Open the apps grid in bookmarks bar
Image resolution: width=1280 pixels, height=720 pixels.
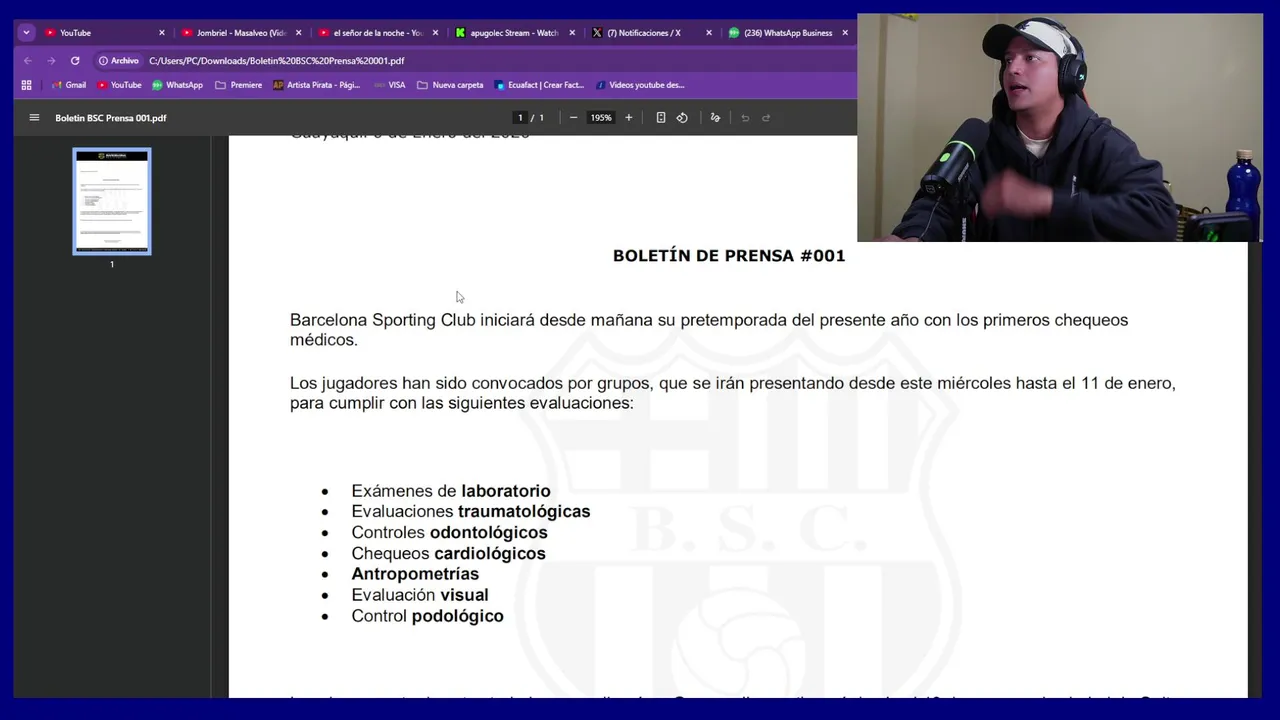[27, 85]
